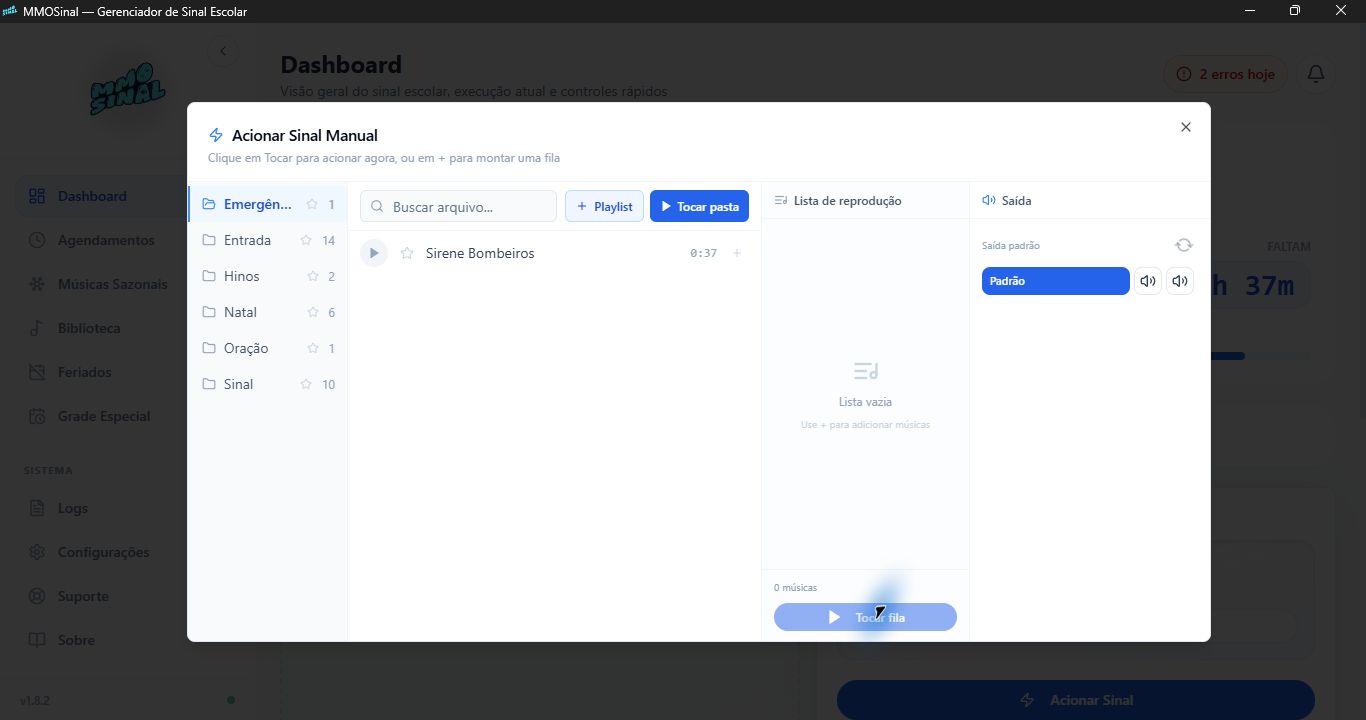Viewport: 1366px width, 720px height.
Task: Toggle favorite star on Emergên... folder
Action: pyautogui.click(x=312, y=204)
